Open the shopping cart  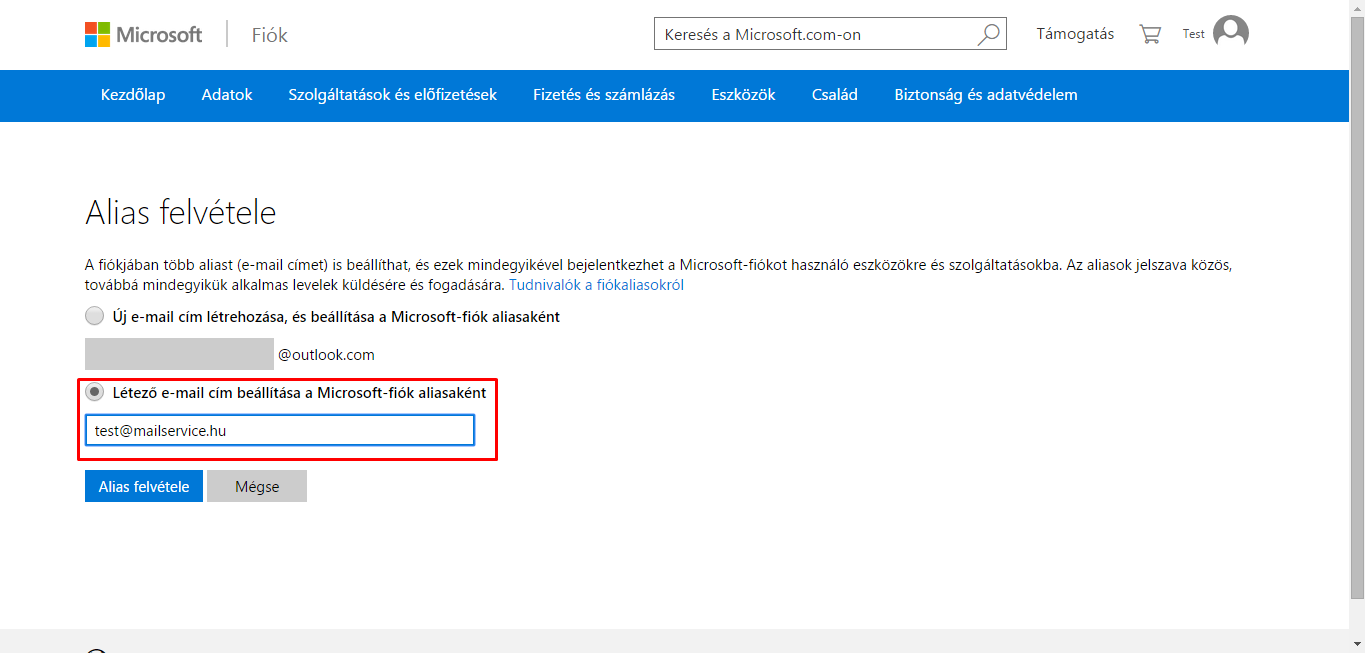[x=1150, y=34]
